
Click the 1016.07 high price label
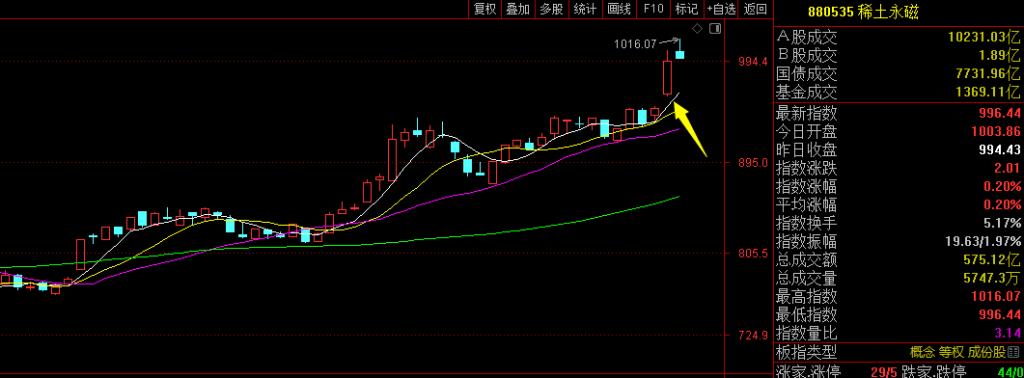pos(635,44)
